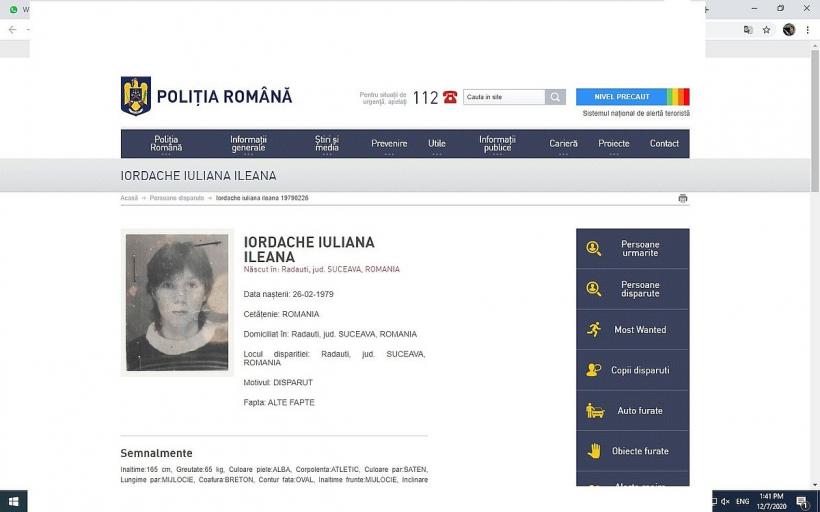The height and width of the screenshot is (512, 820).
Task: Open the Informații publice menu
Action: (497, 143)
